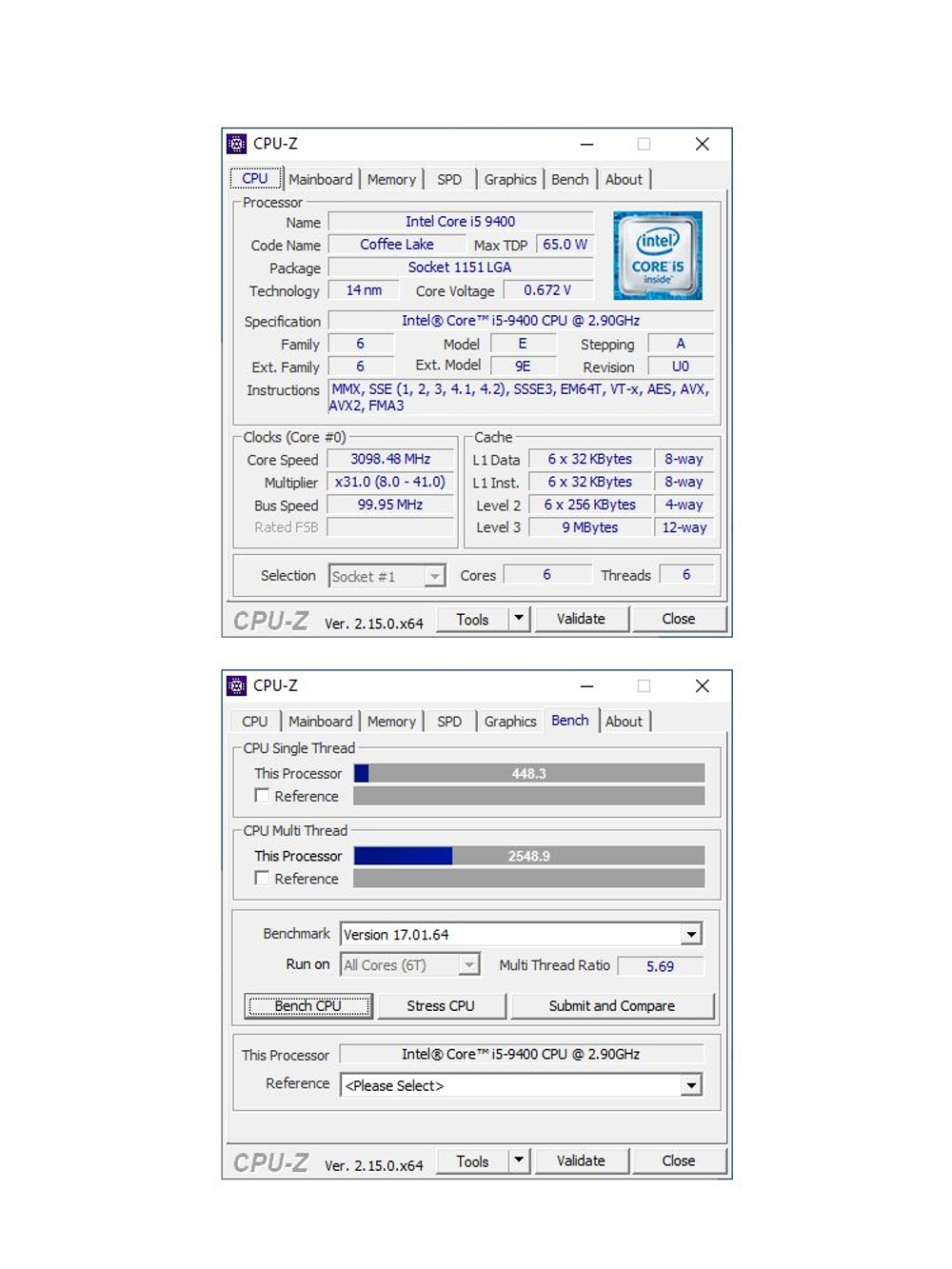The height and width of the screenshot is (1269, 952).
Task: Open the SPD tab in upper window
Action: [x=449, y=179]
